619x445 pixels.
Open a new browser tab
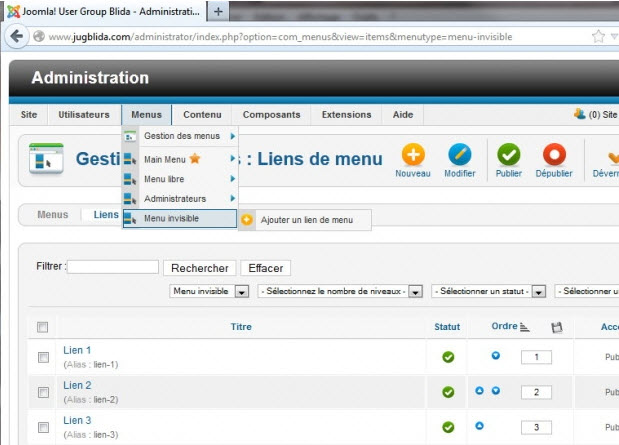pyautogui.click(x=219, y=10)
